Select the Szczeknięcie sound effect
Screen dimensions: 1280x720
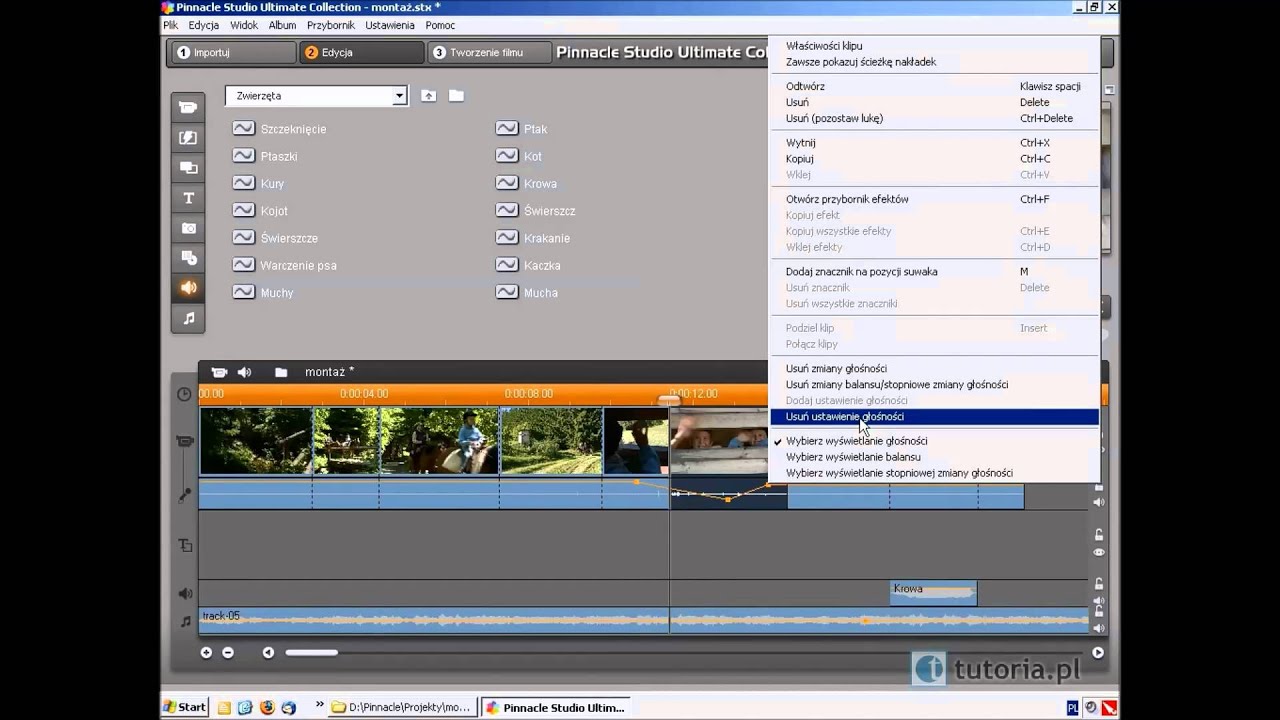(279, 129)
